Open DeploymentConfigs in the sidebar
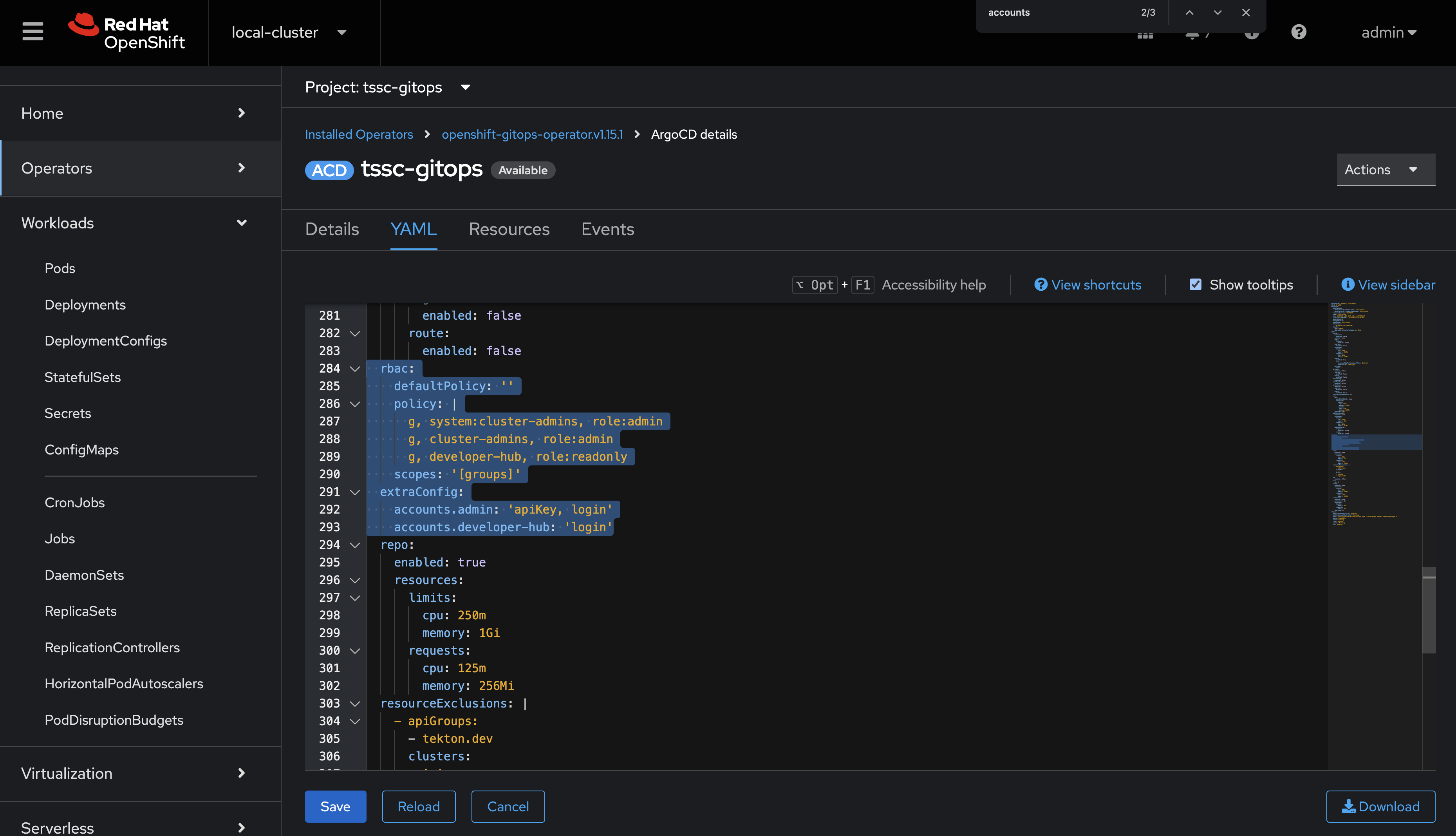This screenshot has width=1456, height=836. [106, 341]
